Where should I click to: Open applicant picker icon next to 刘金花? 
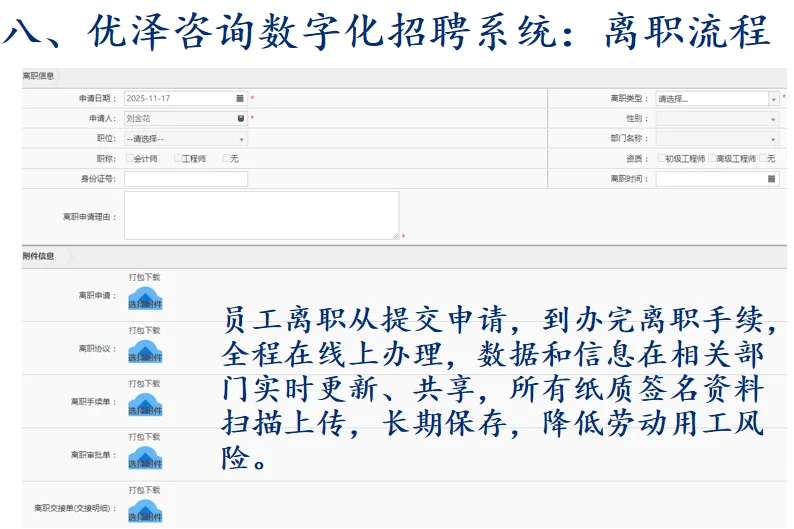[241, 118]
